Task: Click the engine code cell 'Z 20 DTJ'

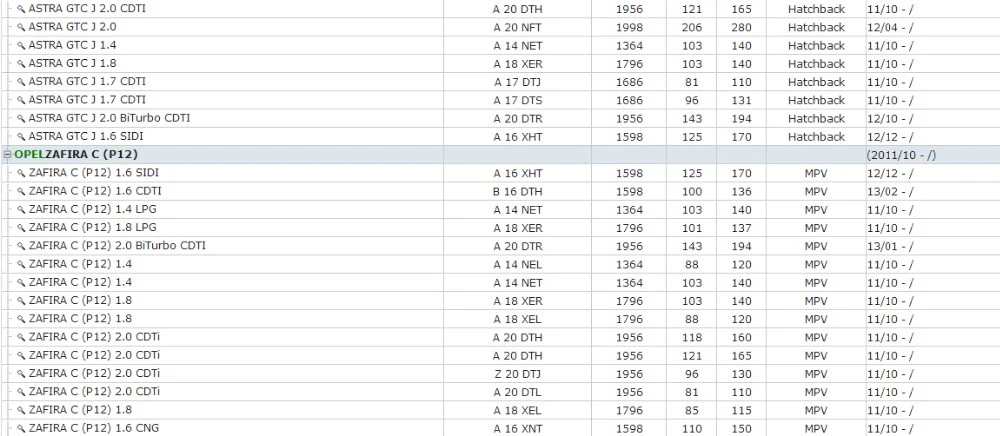Action: [x=518, y=374]
